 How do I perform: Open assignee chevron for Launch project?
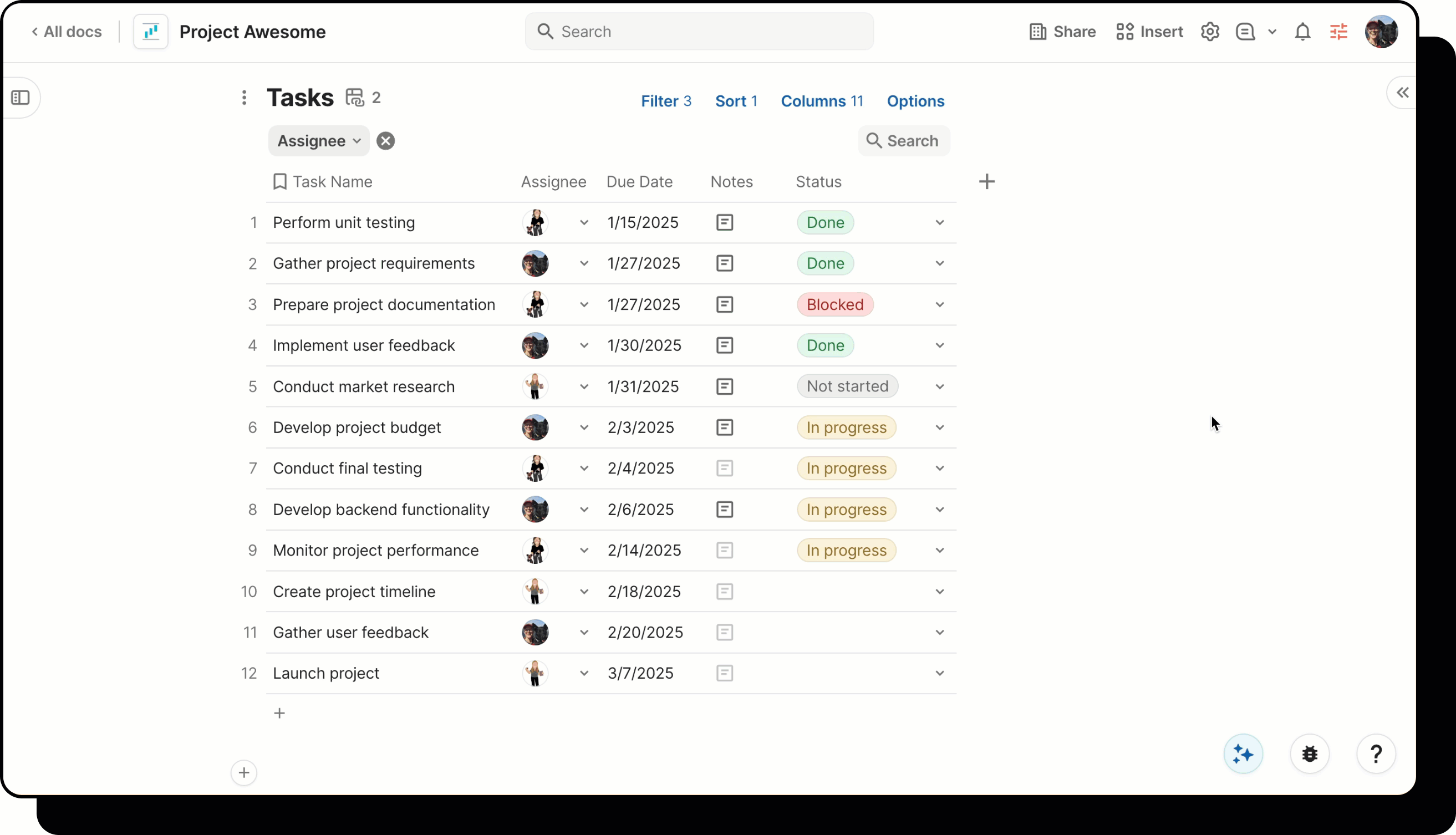584,673
